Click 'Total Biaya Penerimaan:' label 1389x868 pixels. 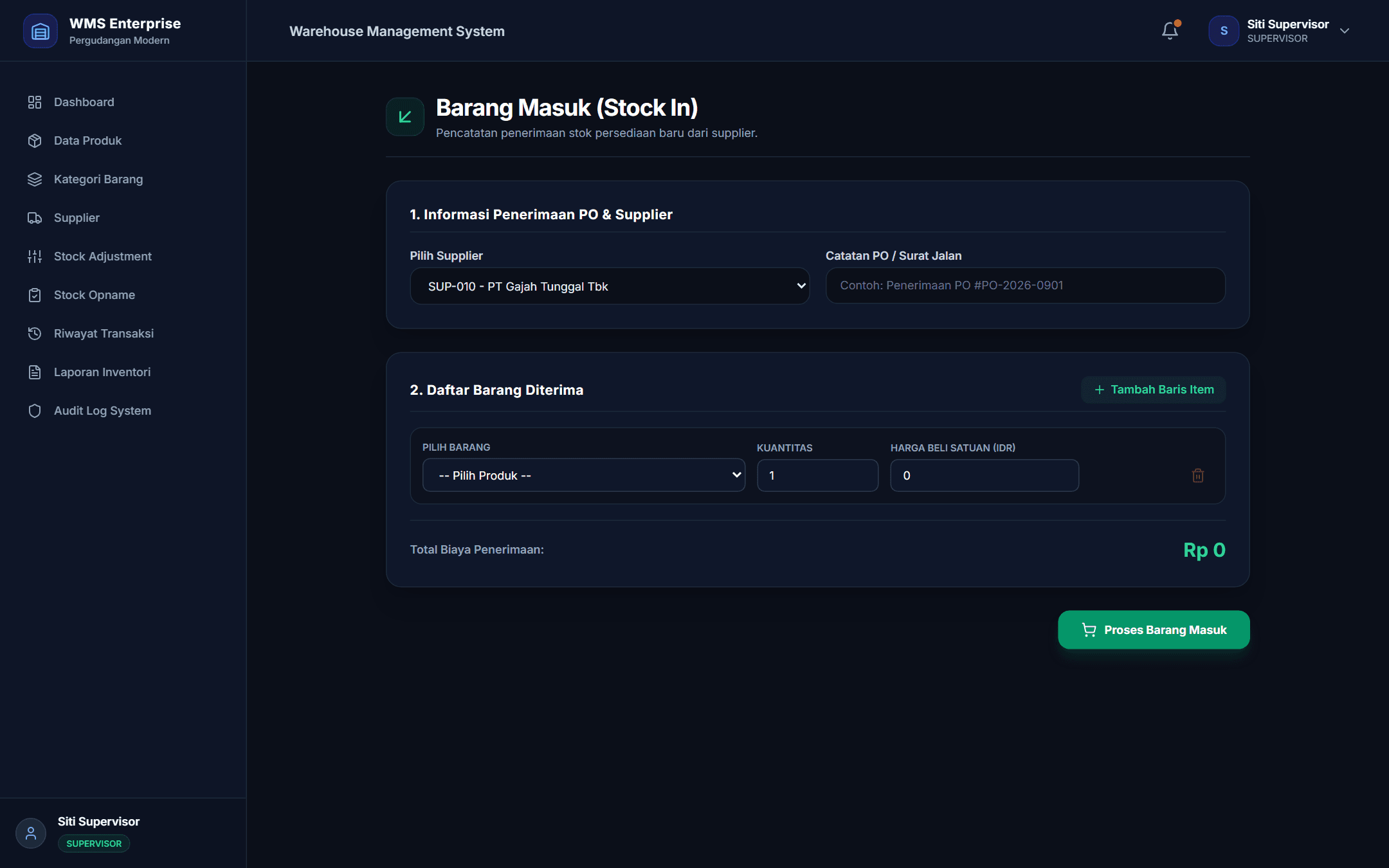coord(477,550)
